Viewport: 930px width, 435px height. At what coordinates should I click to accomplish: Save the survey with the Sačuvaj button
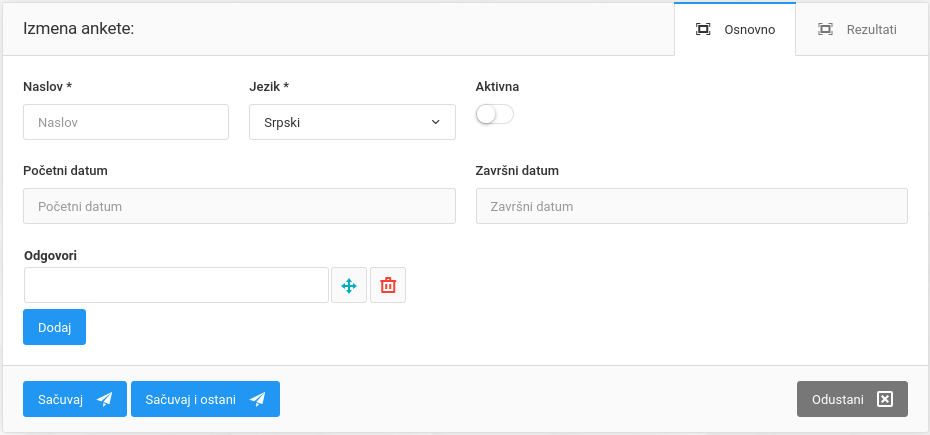[x=75, y=400]
